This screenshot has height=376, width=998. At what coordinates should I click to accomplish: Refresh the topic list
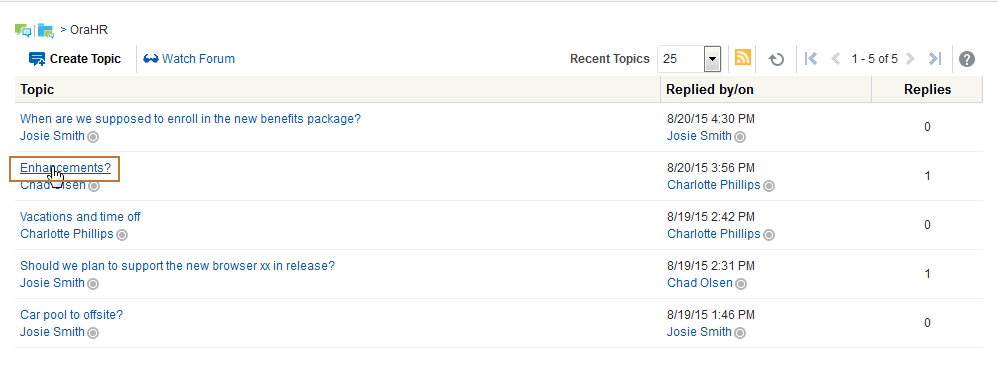tap(776, 59)
